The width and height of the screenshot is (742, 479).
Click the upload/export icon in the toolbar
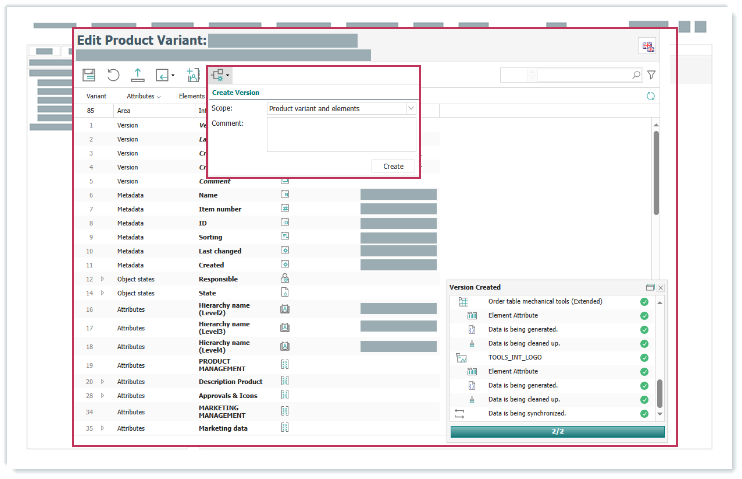138,75
